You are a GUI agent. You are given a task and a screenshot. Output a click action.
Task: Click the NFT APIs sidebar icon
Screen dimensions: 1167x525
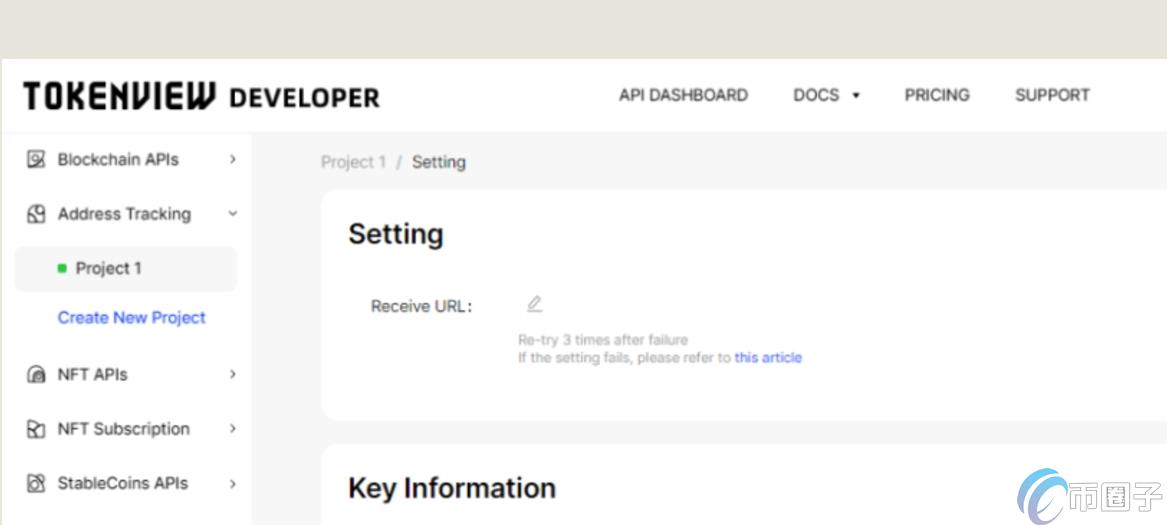click(x=36, y=375)
